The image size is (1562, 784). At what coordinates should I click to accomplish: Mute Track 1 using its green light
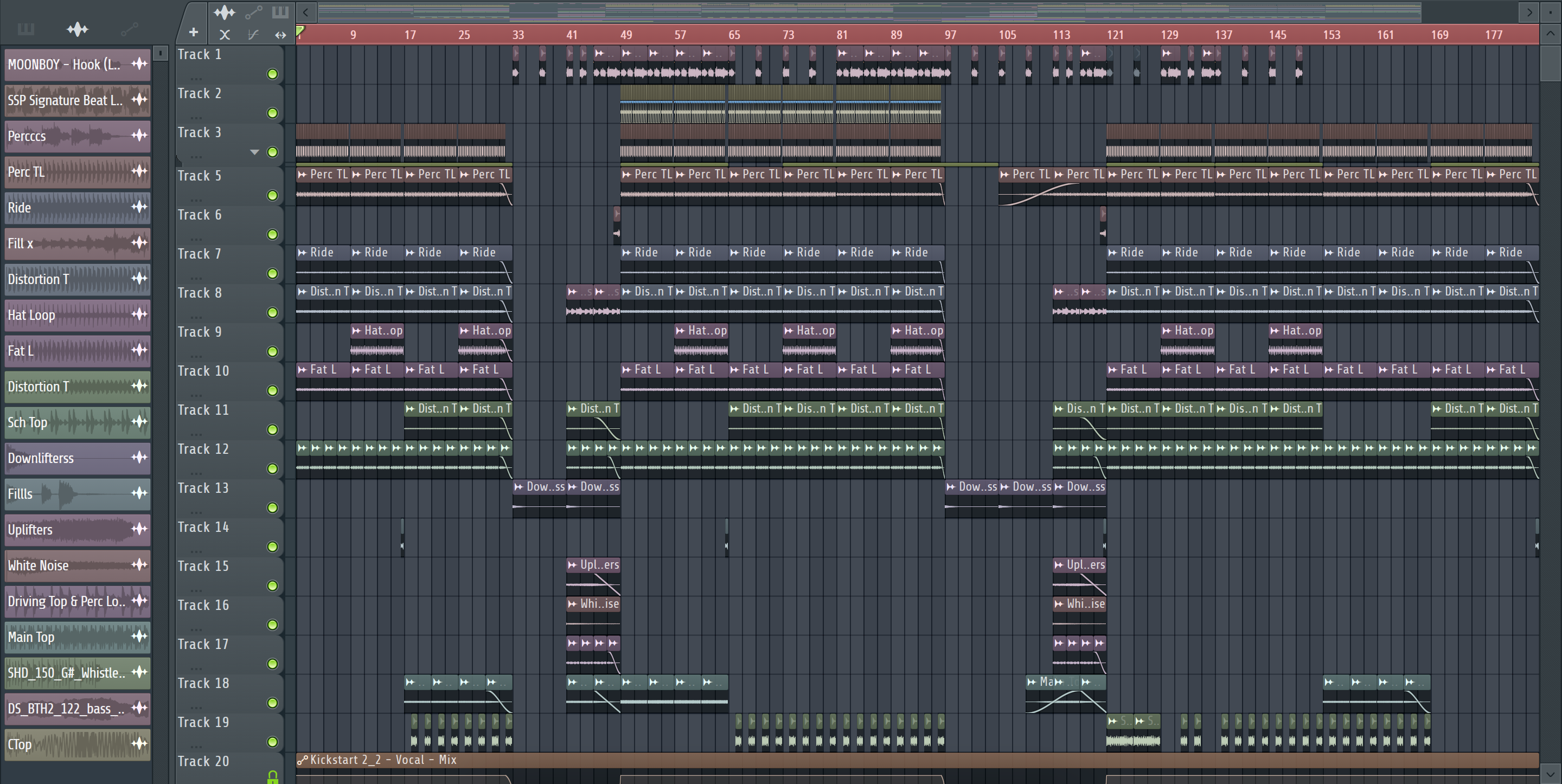pyautogui.click(x=272, y=74)
